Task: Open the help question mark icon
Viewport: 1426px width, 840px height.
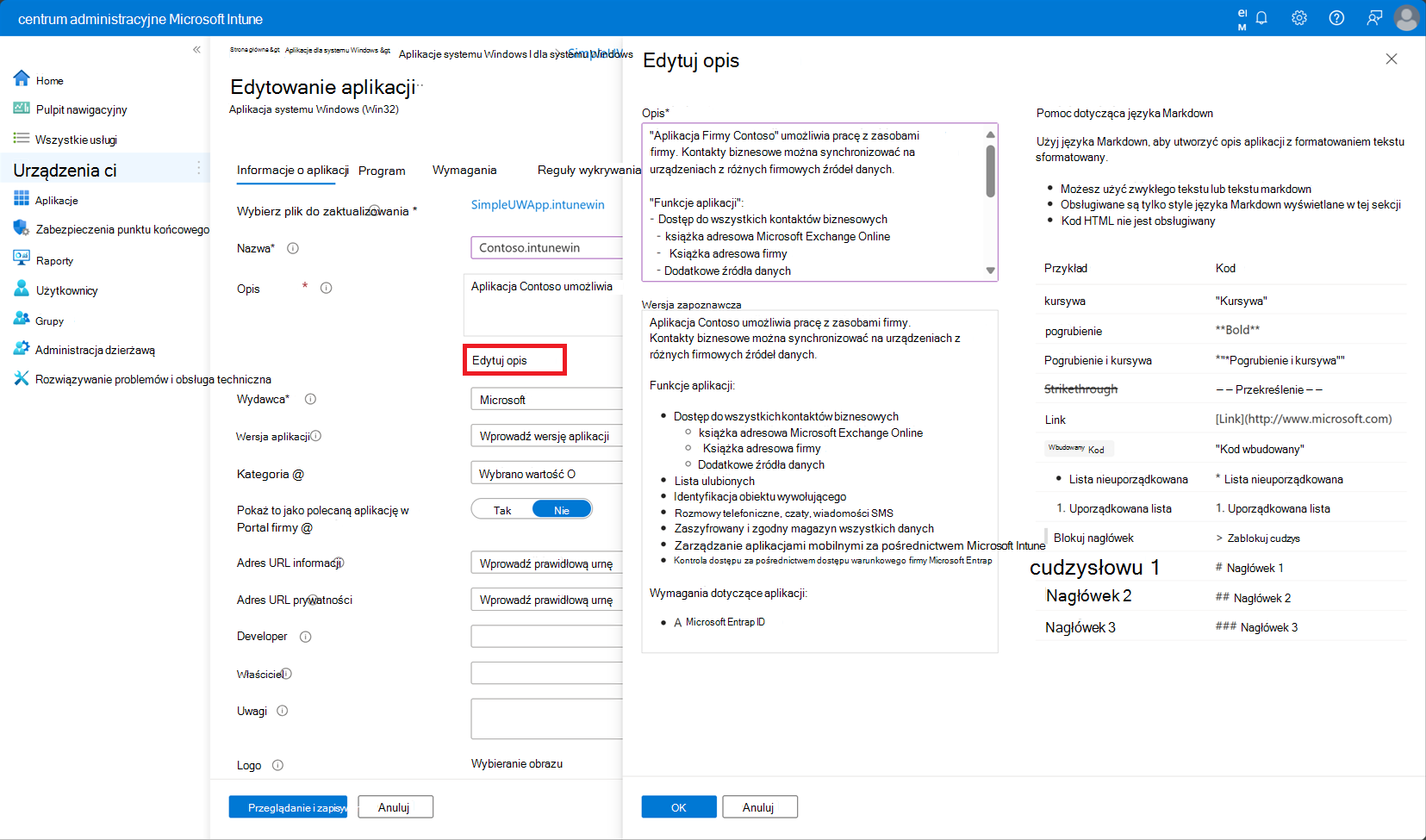Action: tap(1336, 18)
